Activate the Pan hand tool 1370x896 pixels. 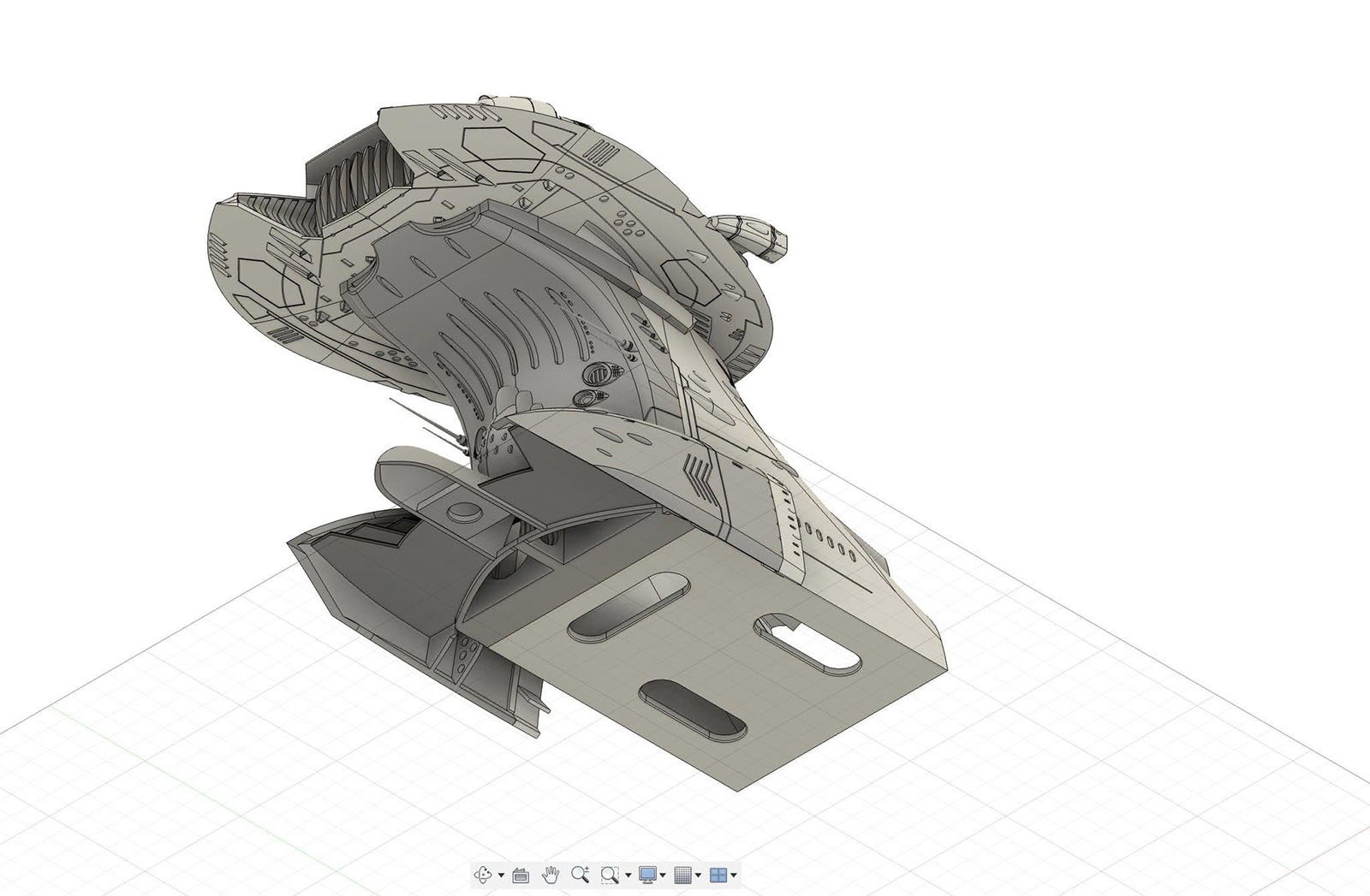[551, 875]
